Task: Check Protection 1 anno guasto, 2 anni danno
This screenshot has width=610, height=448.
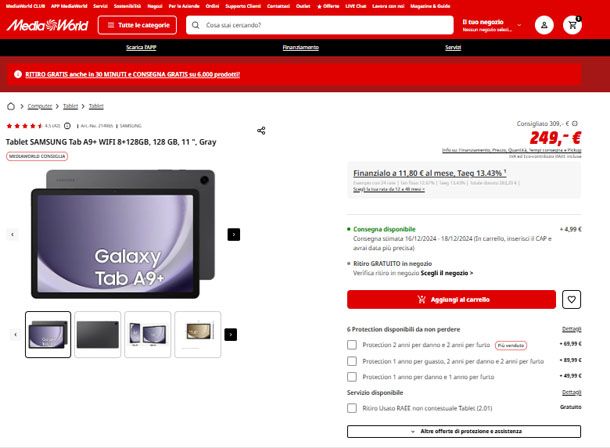Action: tap(352, 361)
